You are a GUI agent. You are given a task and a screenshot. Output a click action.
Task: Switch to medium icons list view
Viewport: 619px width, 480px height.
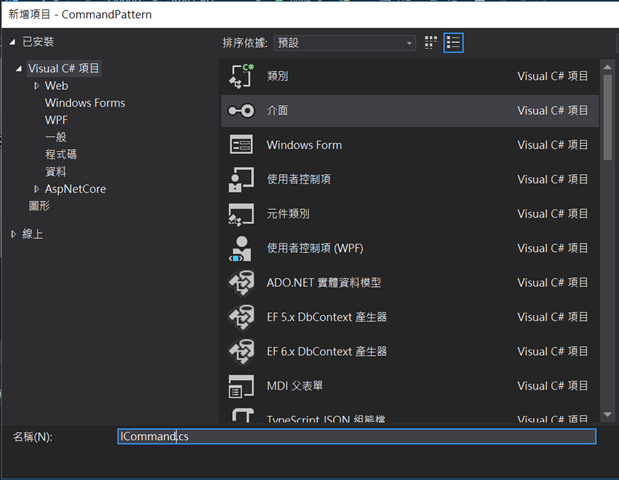coord(453,43)
